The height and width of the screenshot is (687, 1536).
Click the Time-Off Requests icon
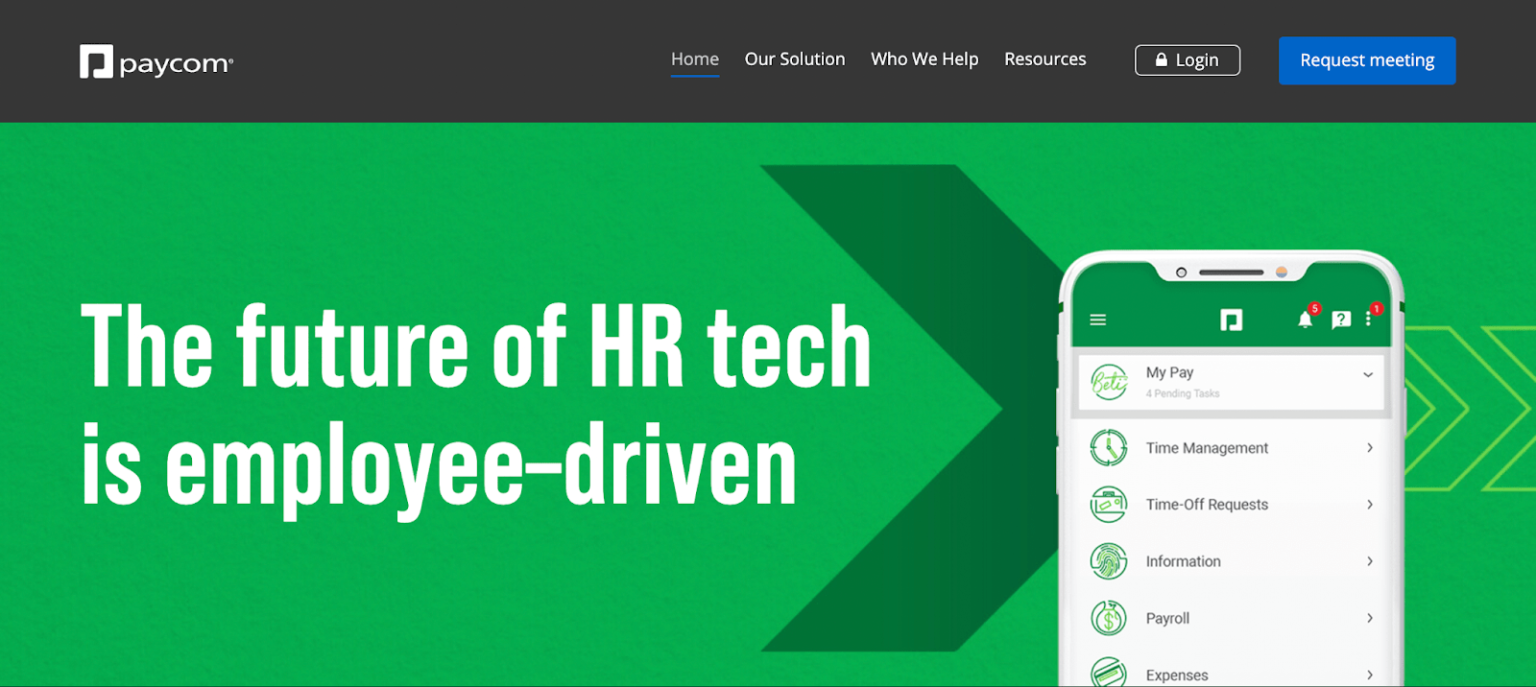(x=1109, y=505)
